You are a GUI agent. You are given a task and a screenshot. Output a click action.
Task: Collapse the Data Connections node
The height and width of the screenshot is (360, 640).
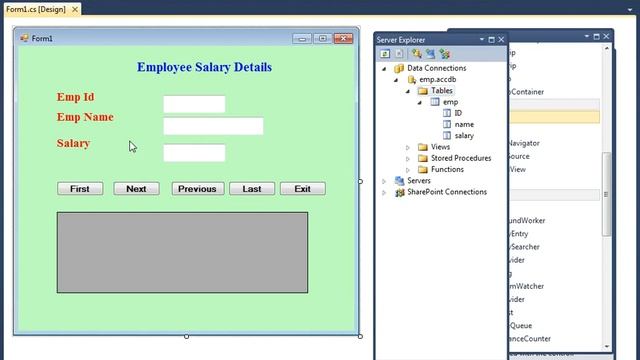[x=384, y=69]
